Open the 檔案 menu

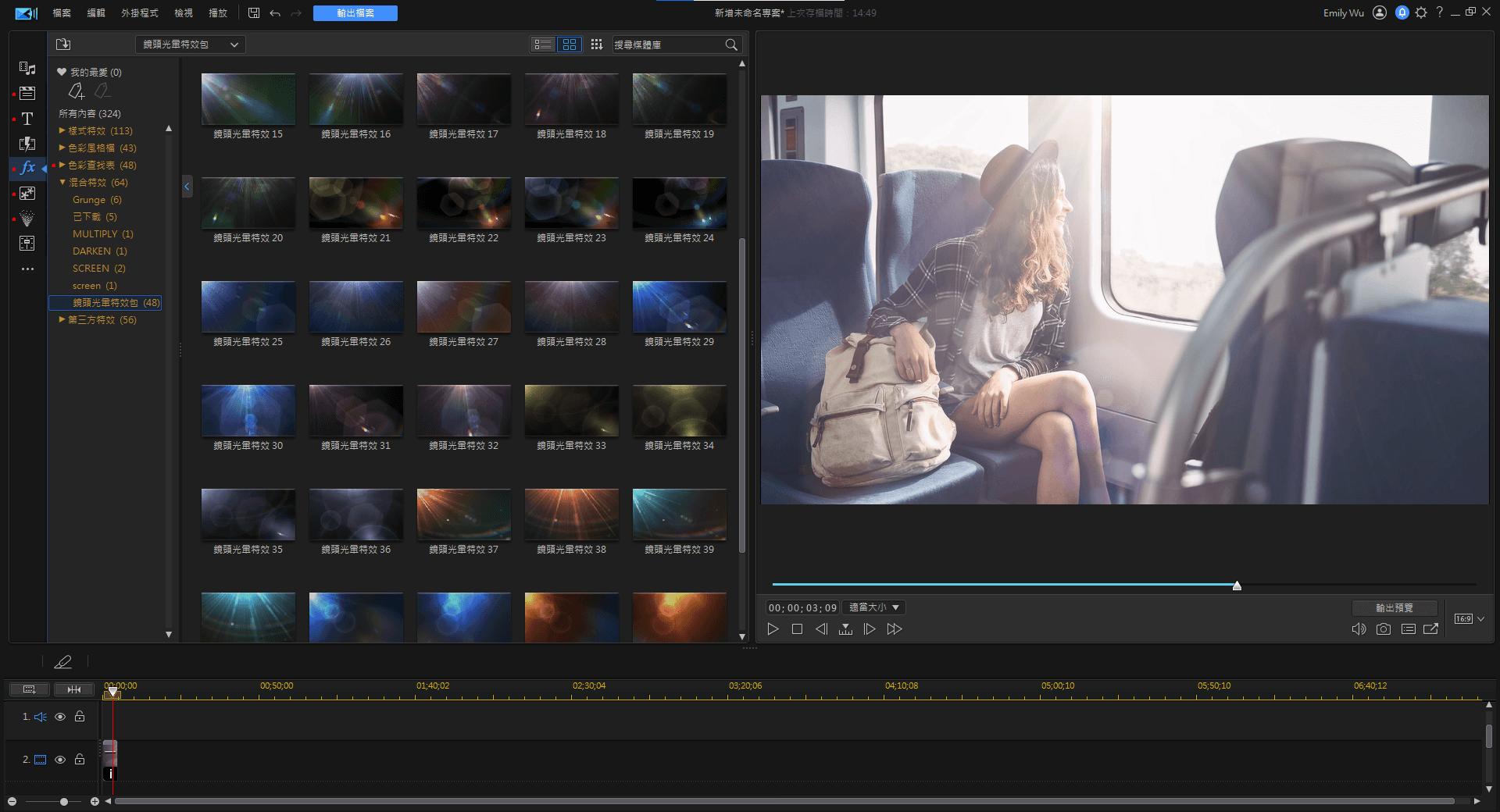62,13
